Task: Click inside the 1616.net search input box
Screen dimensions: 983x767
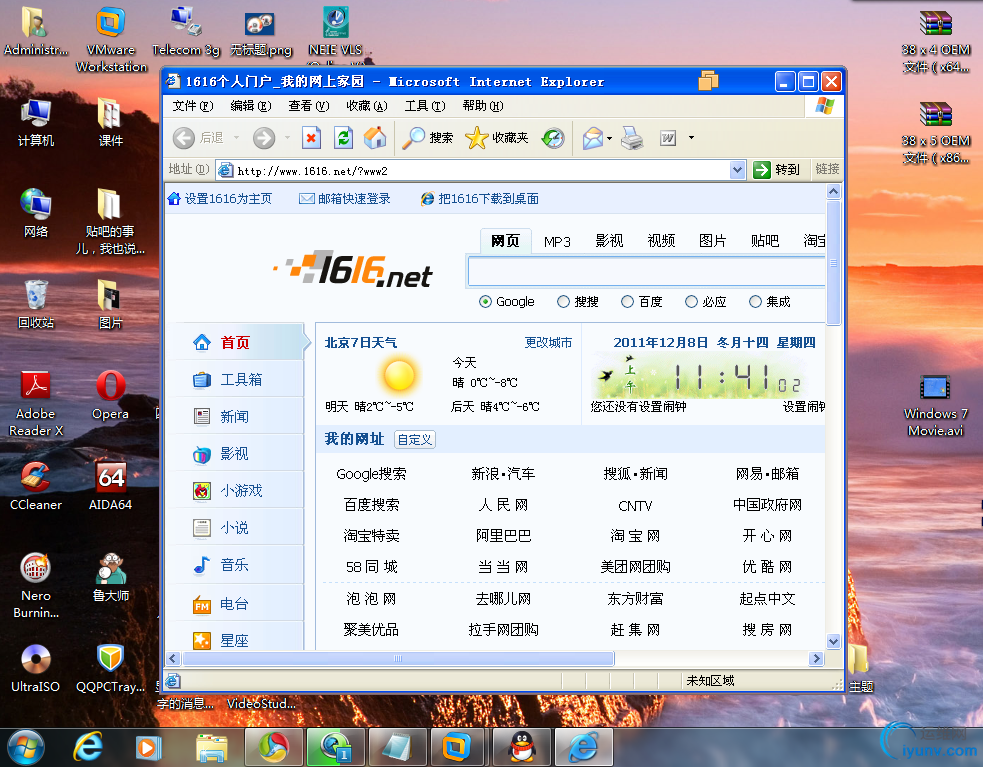Action: (645, 271)
